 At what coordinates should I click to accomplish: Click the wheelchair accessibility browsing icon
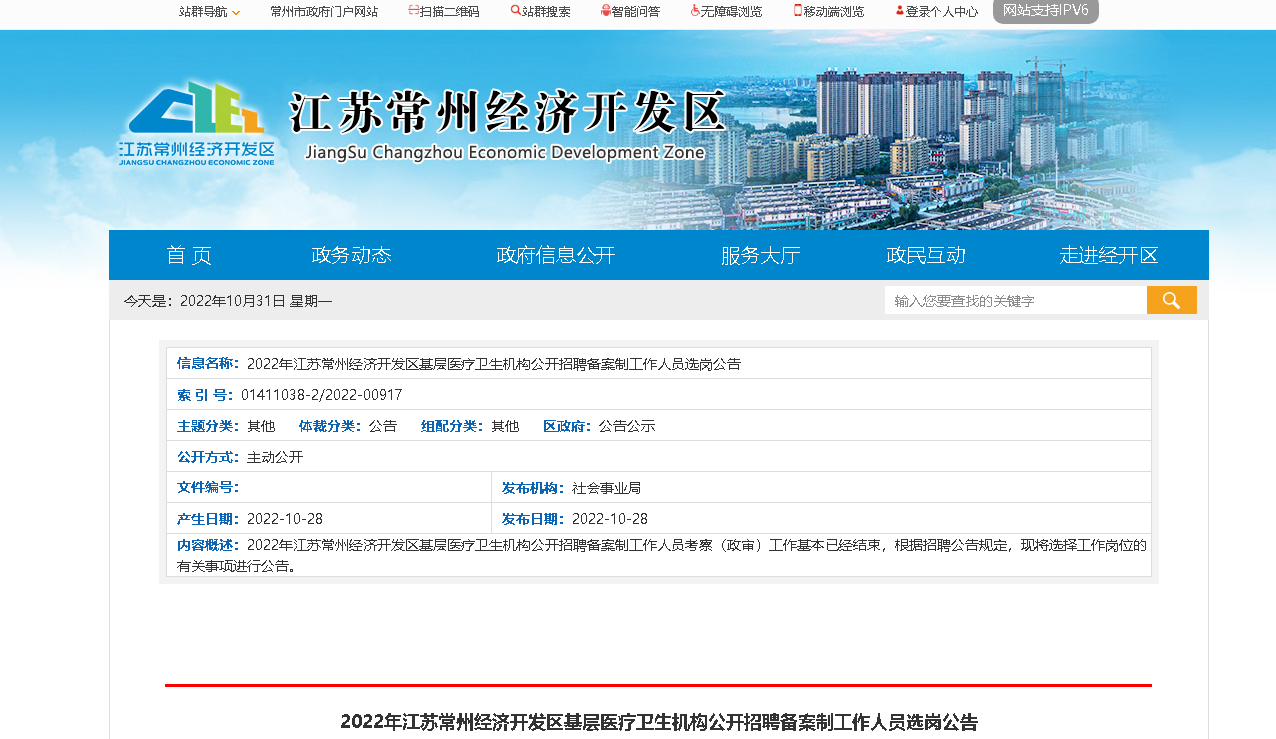[x=695, y=11]
